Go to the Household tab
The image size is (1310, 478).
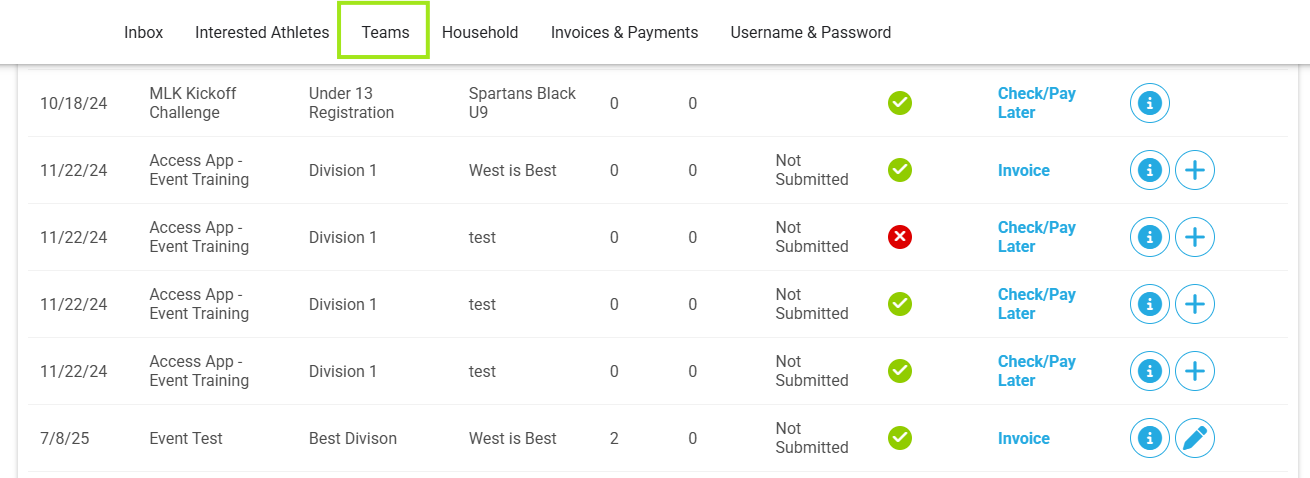tap(480, 32)
